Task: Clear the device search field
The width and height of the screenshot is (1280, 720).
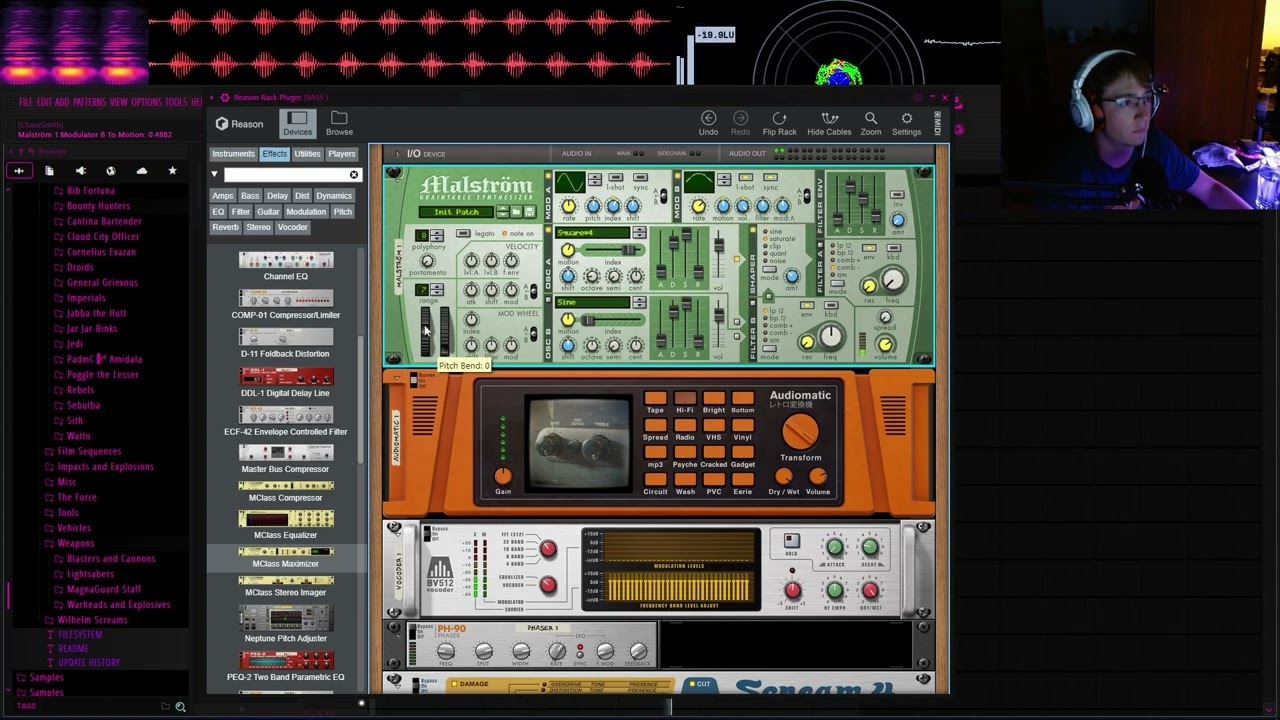Action: pos(354,175)
